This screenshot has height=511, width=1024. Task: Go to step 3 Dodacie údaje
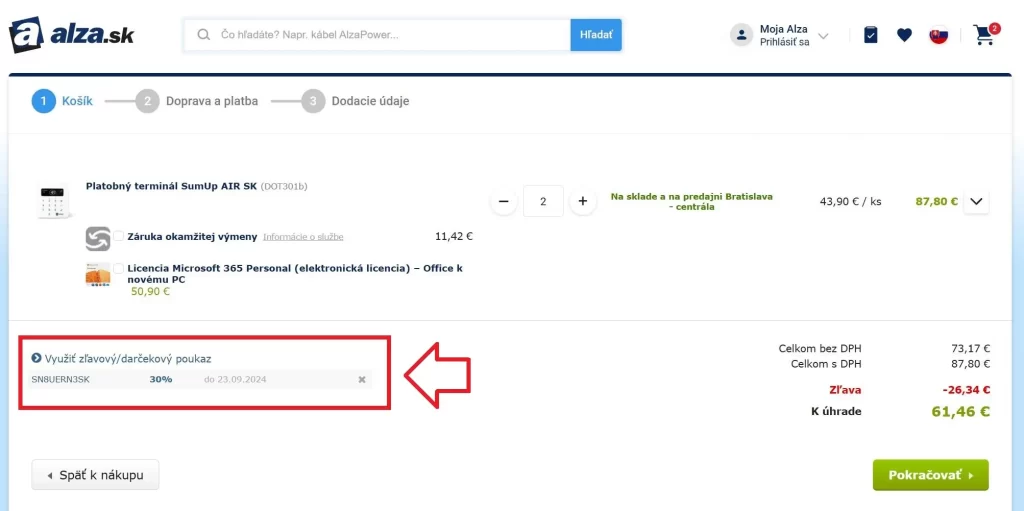(355, 101)
